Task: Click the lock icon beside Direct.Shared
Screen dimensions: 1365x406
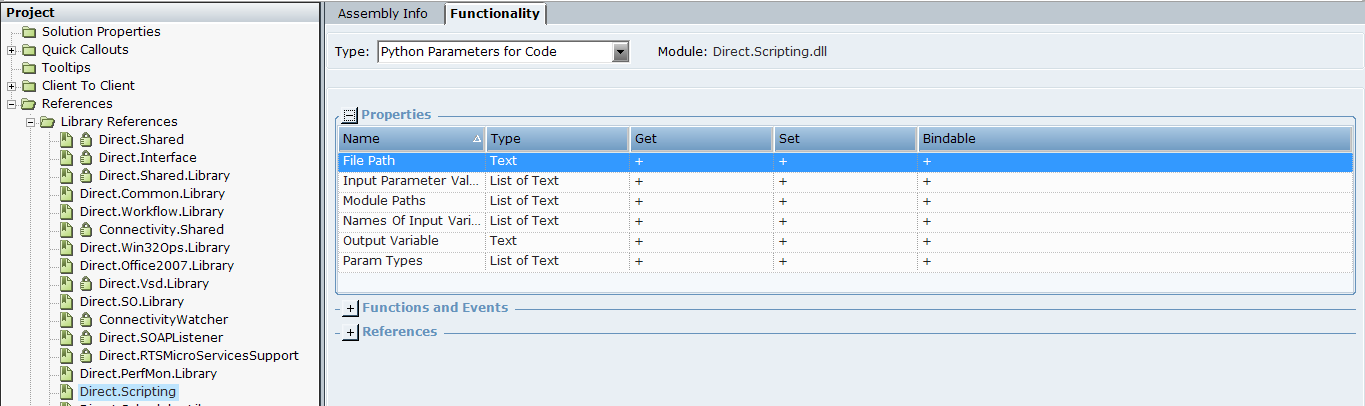Action: (86, 140)
